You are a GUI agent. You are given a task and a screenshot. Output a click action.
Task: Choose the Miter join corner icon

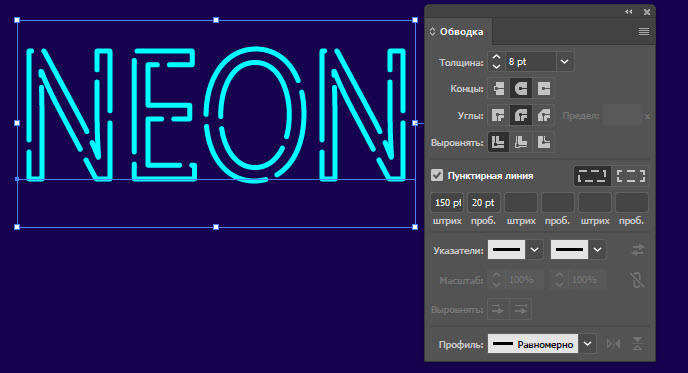point(498,116)
